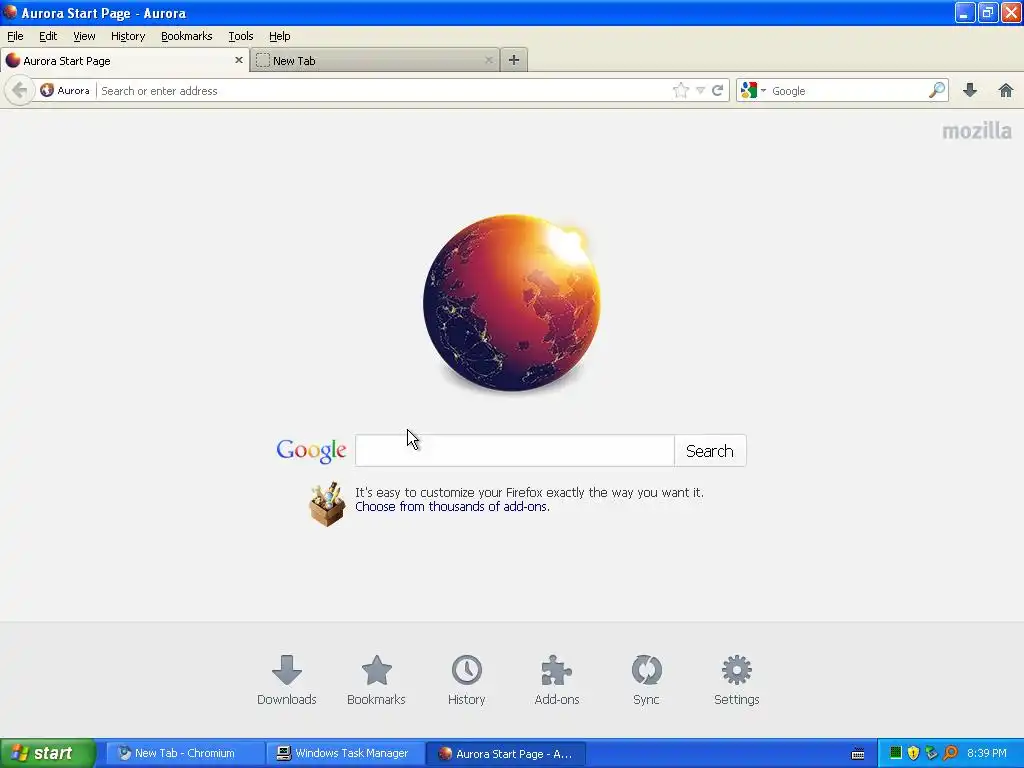Click the search magnifier icon in toolbar
The height and width of the screenshot is (768, 1024).
point(937,90)
